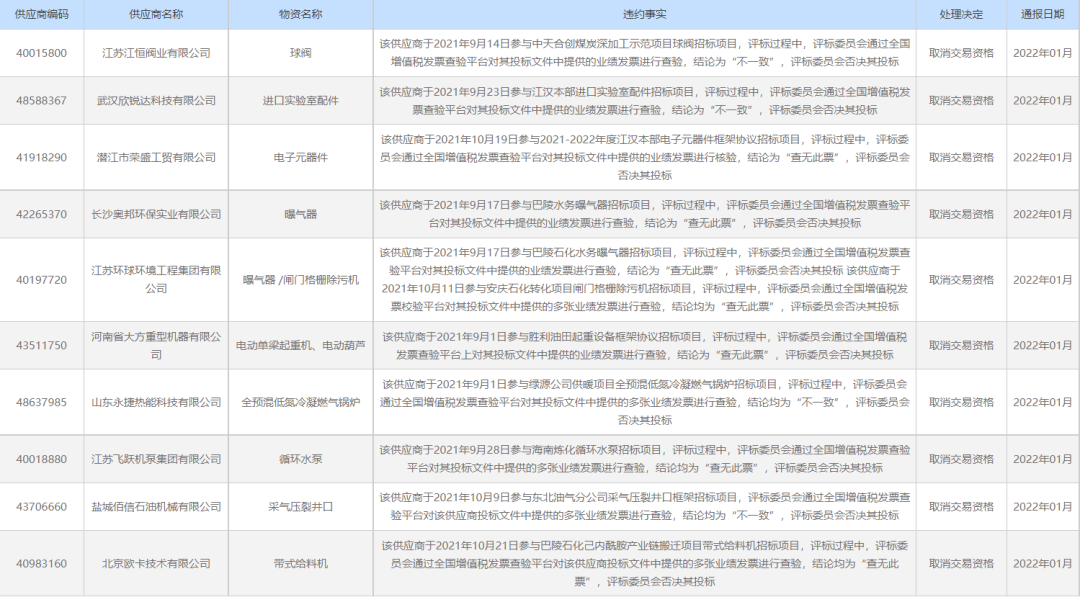
Task: Click the 供应商名称 column header
Action: click(x=157, y=14)
